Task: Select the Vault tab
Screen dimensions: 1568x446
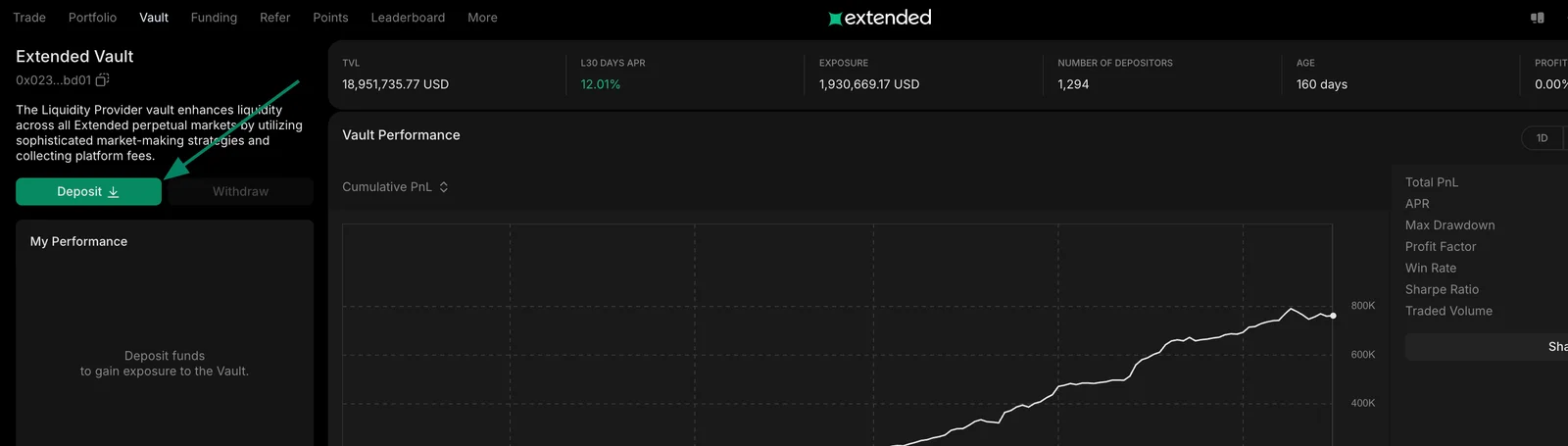Action: [x=154, y=18]
